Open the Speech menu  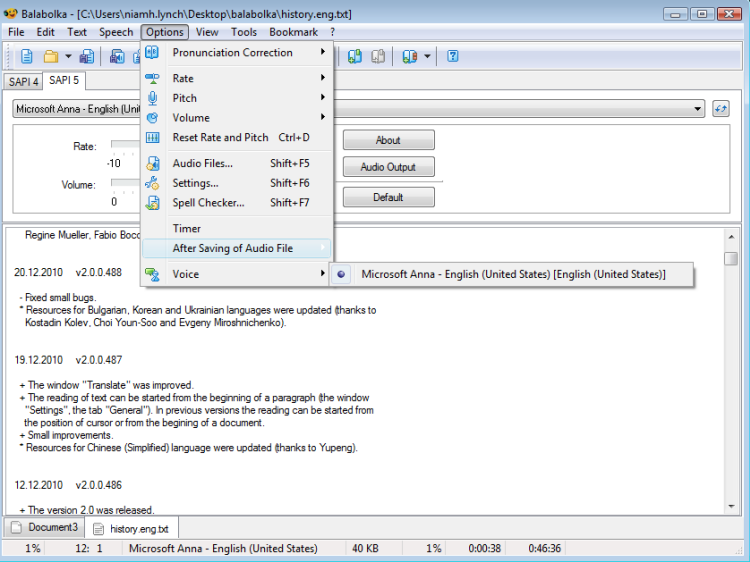pos(116,32)
